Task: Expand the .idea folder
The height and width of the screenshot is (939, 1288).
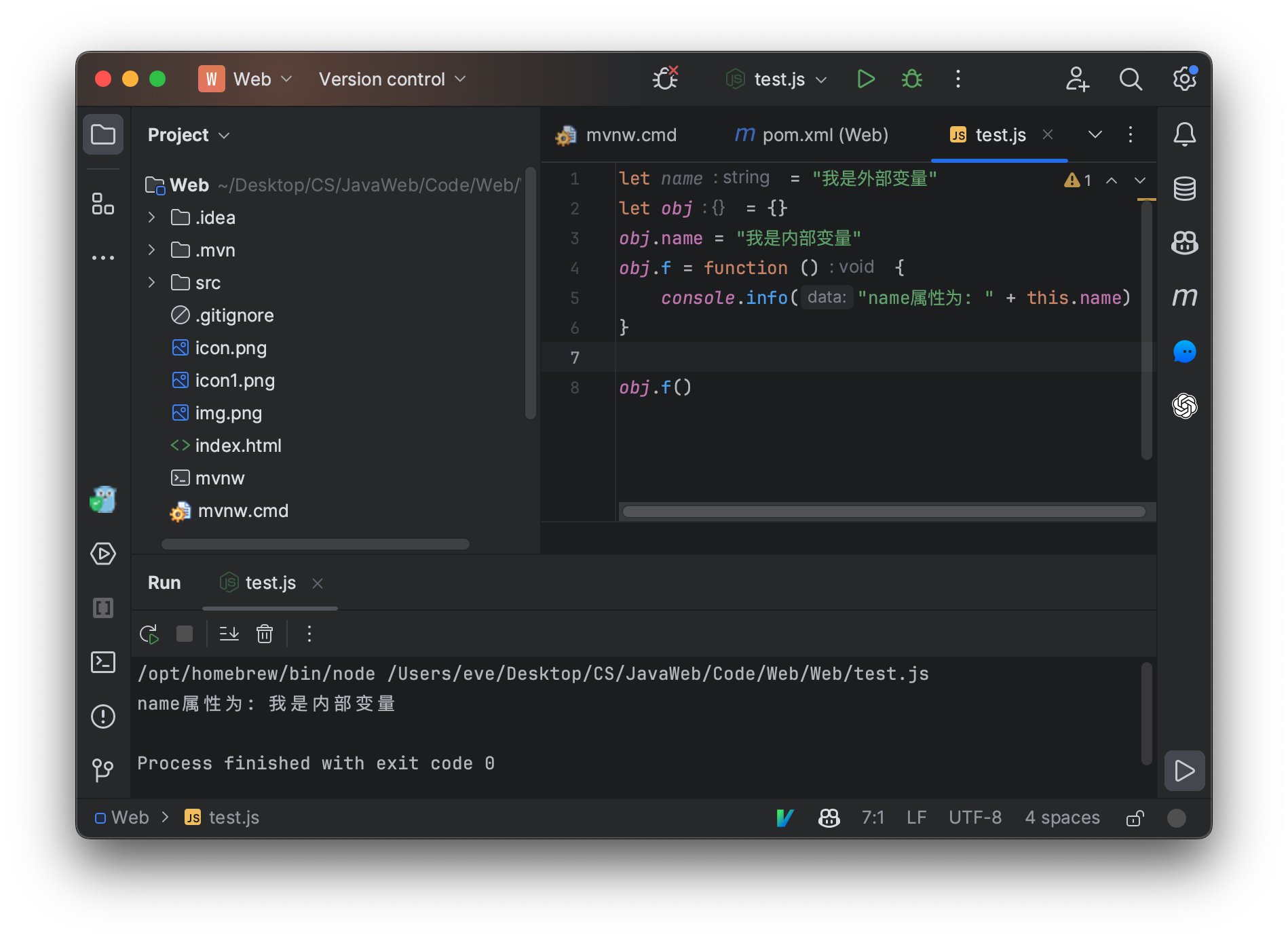Action: pos(152,217)
